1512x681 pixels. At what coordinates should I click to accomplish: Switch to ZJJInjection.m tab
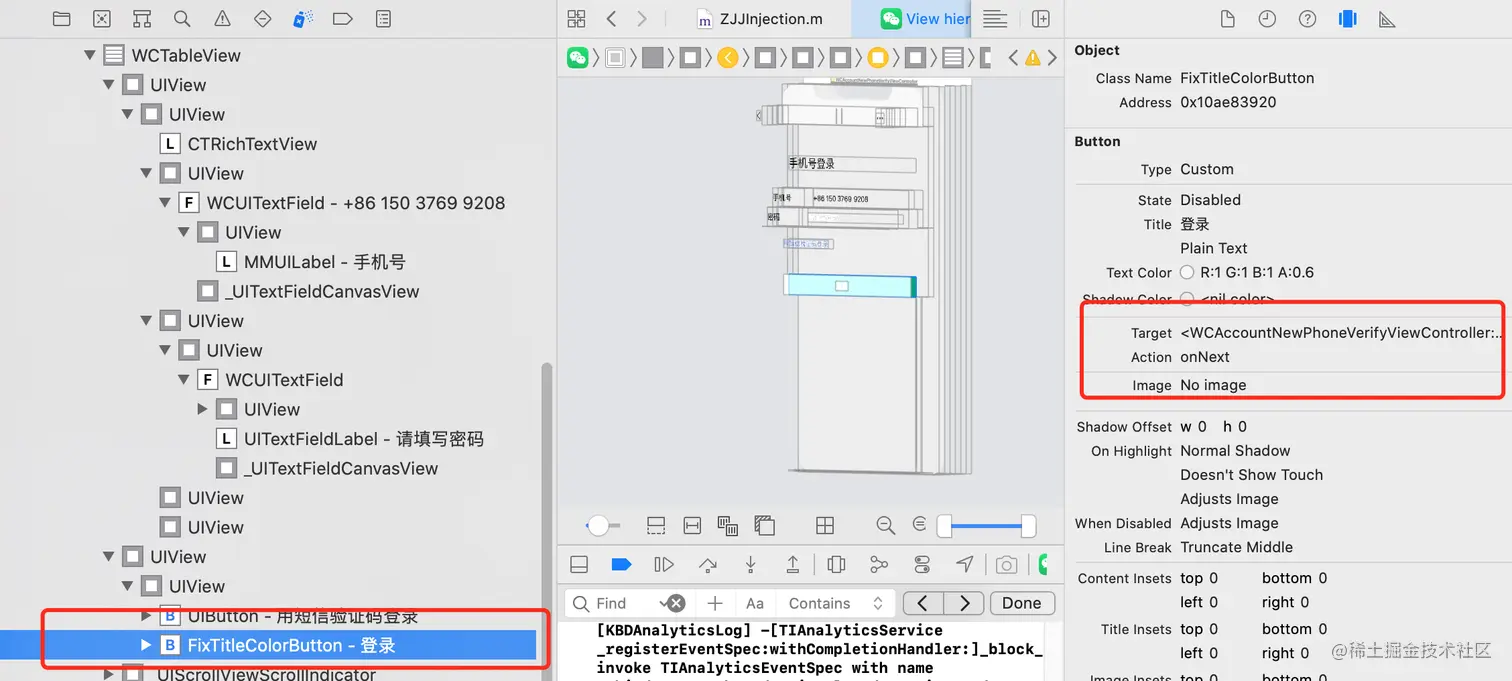(760, 19)
